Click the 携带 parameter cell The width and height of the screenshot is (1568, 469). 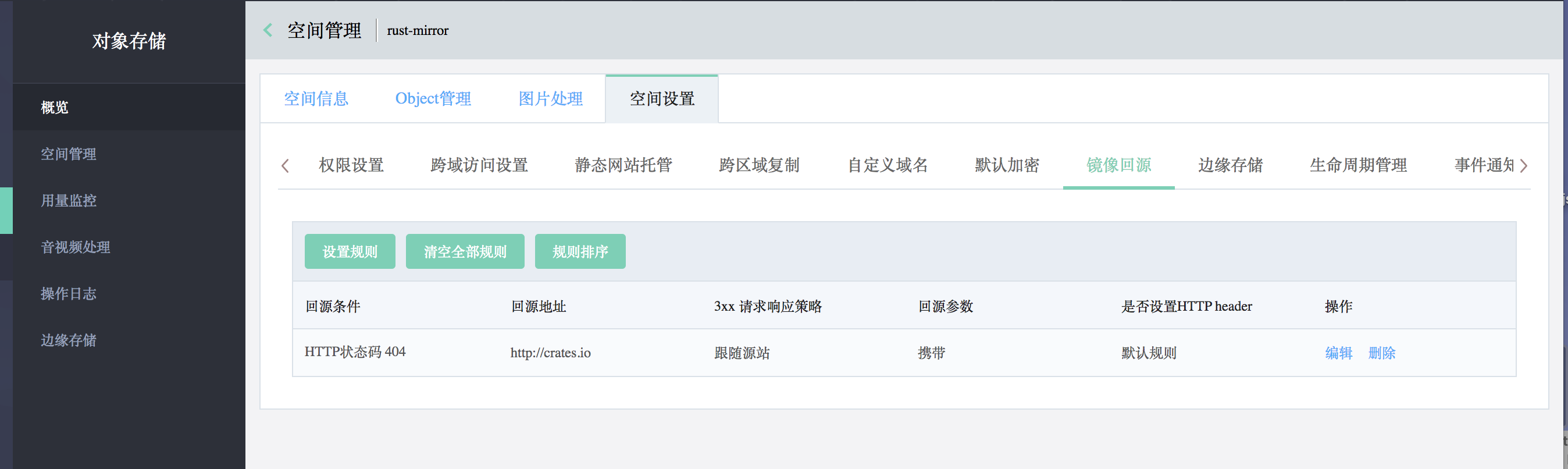point(932,353)
